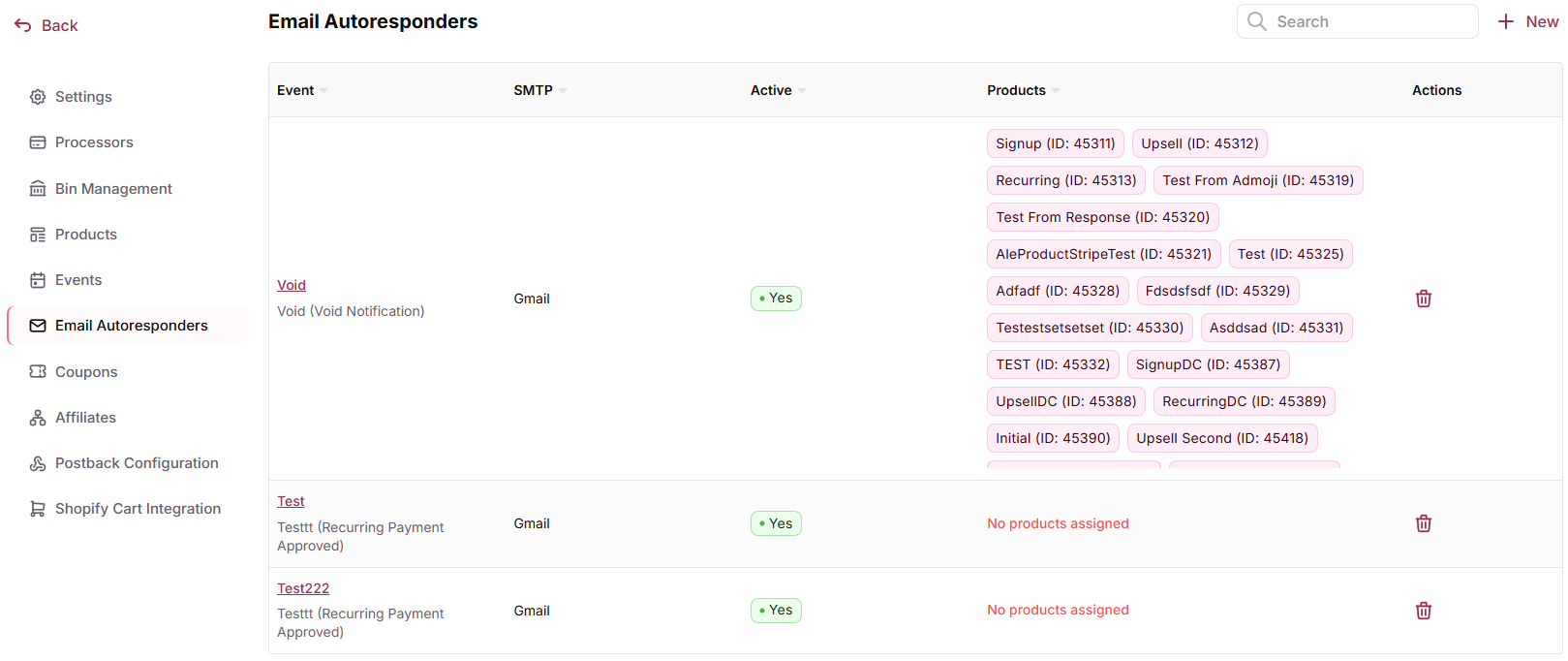This screenshot has height=661, width=1568.
Task: Click 'No products assigned' in Test222 row
Action: [1058, 610]
